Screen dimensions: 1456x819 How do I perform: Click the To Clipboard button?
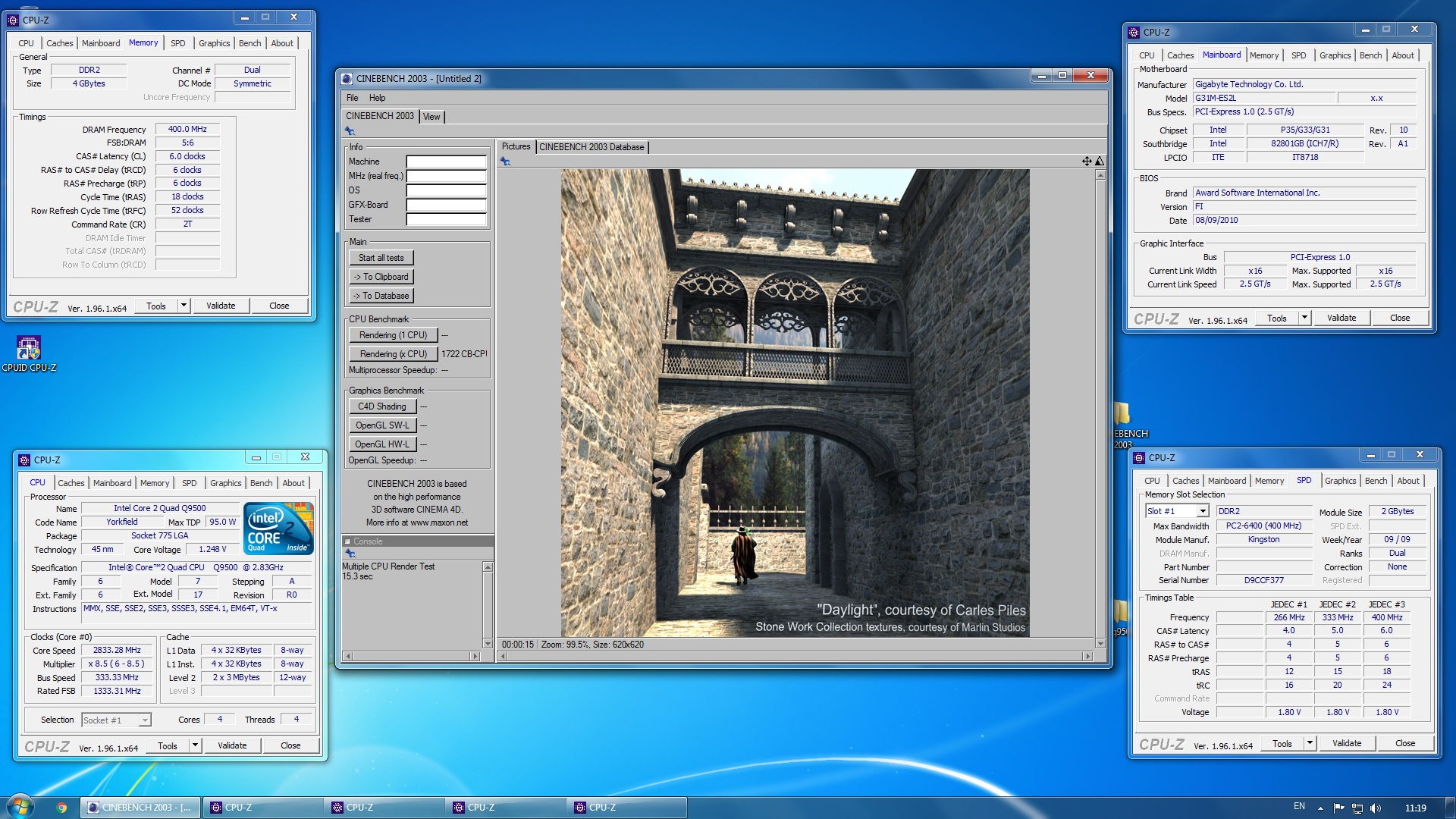click(381, 277)
